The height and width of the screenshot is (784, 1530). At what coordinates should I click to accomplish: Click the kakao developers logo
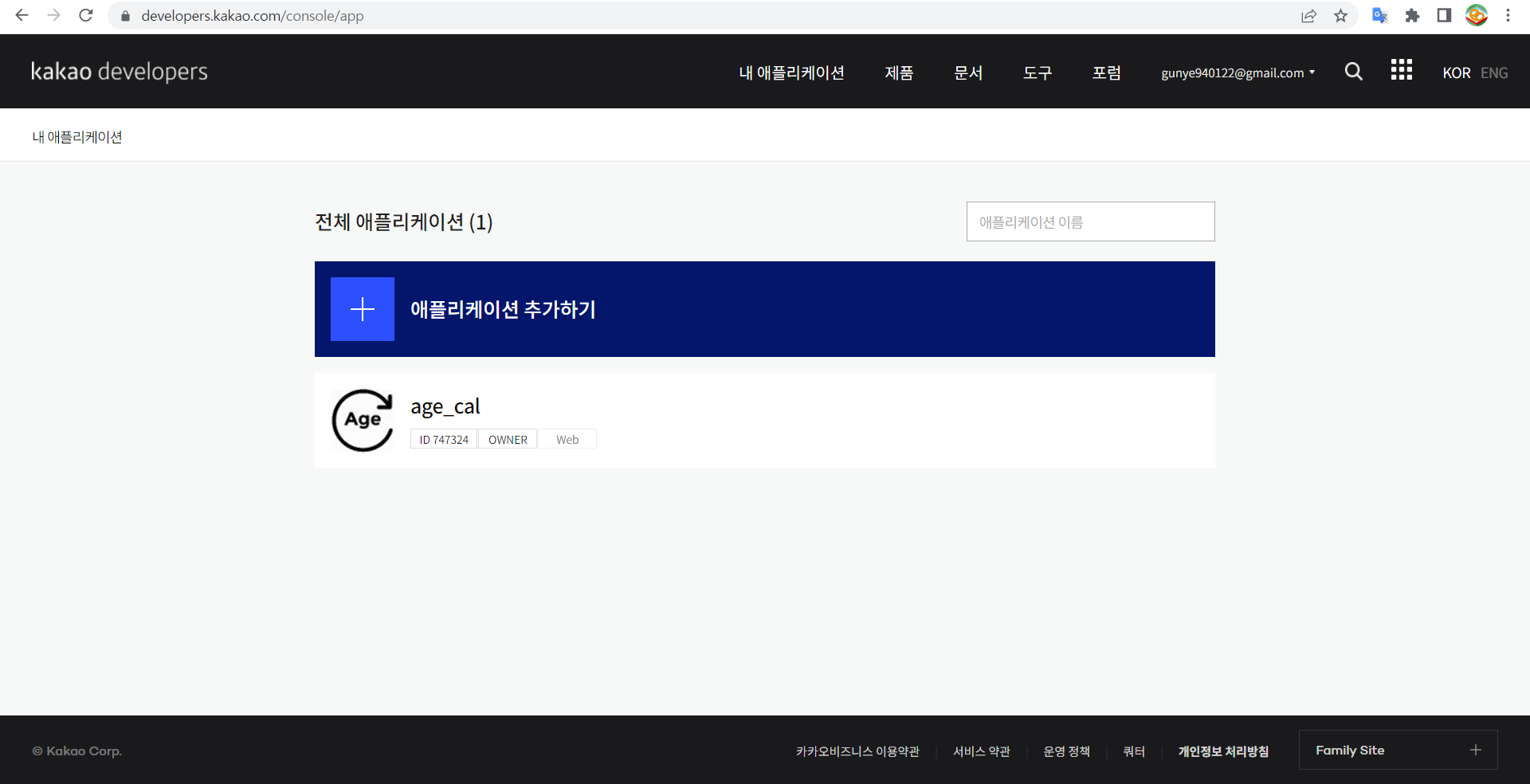(120, 72)
